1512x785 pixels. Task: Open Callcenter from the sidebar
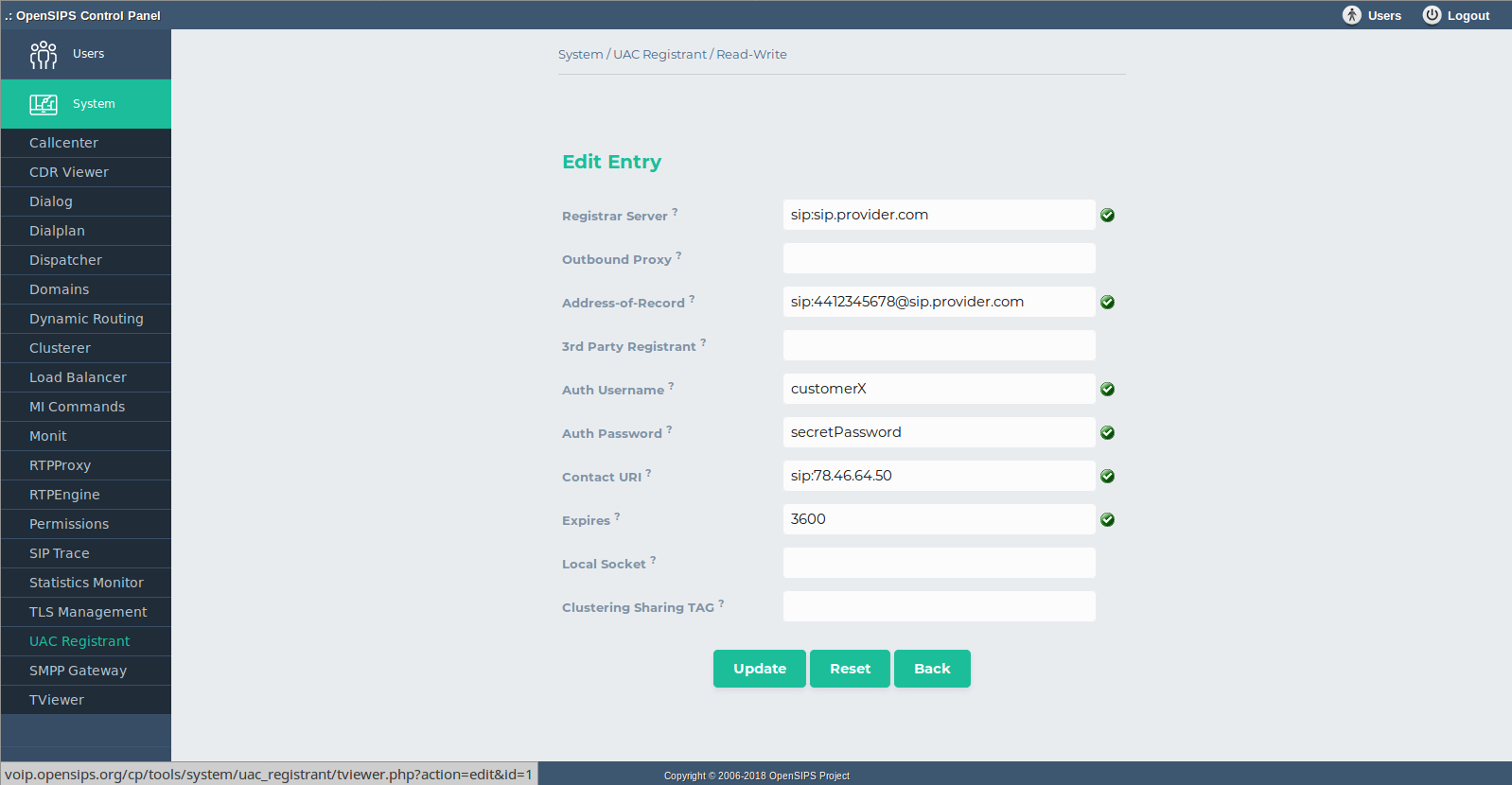coord(86,143)
